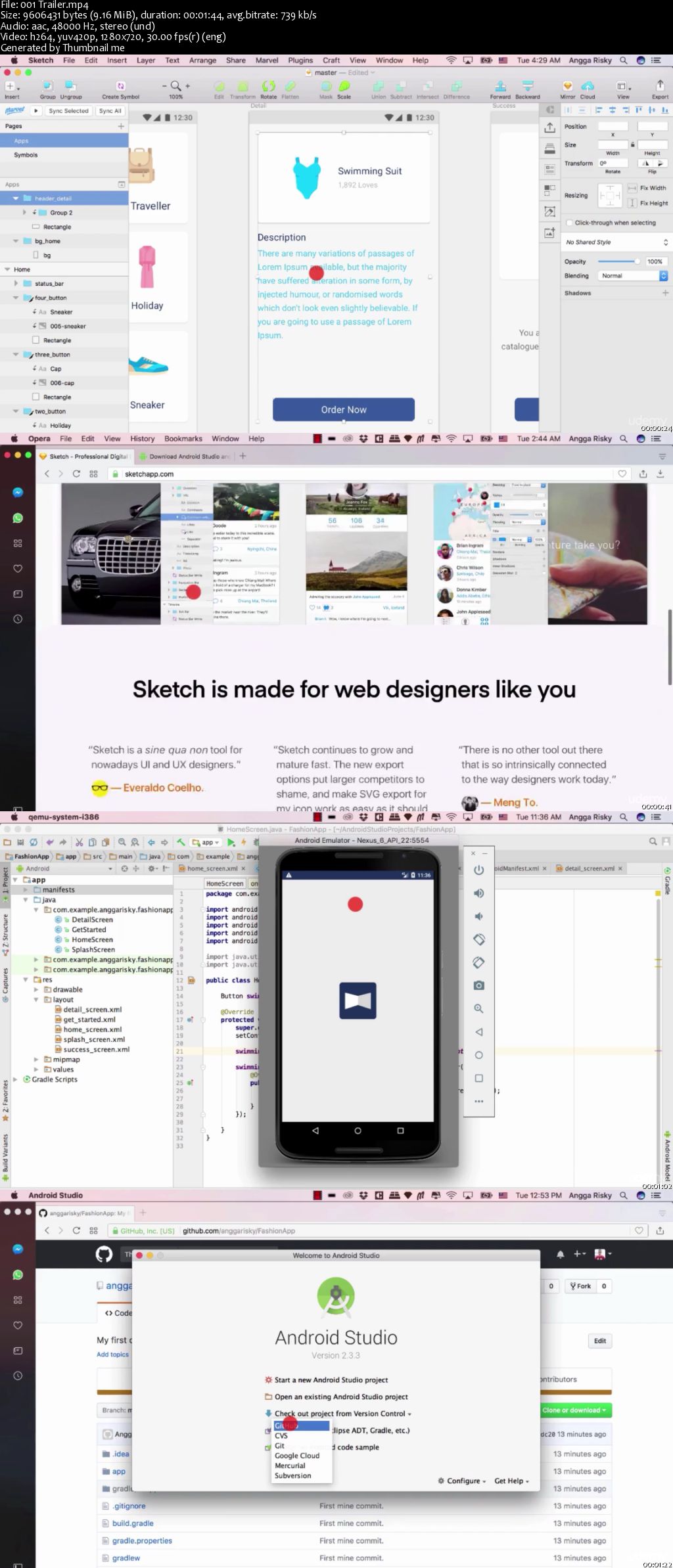Click WhatsApp icon in GitHub Opera sidebar
The width and height of the screenshot is (673, 1568).
pyautogui.click(x=18, y=1274)
